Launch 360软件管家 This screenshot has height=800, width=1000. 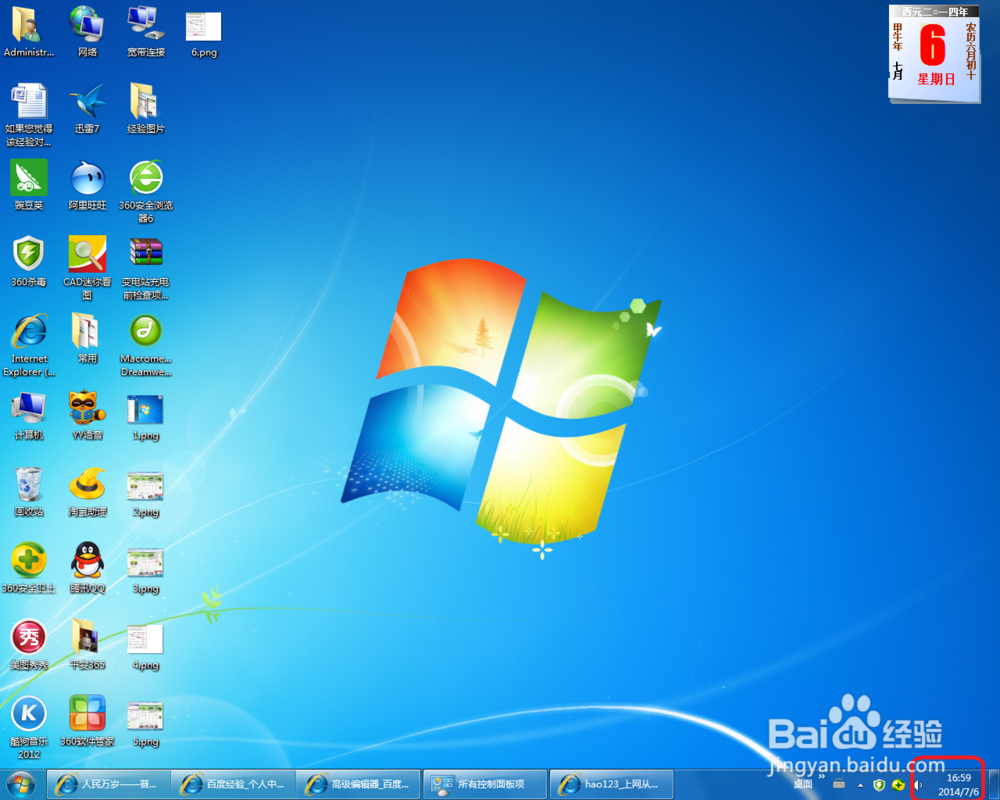pos(87,721)
